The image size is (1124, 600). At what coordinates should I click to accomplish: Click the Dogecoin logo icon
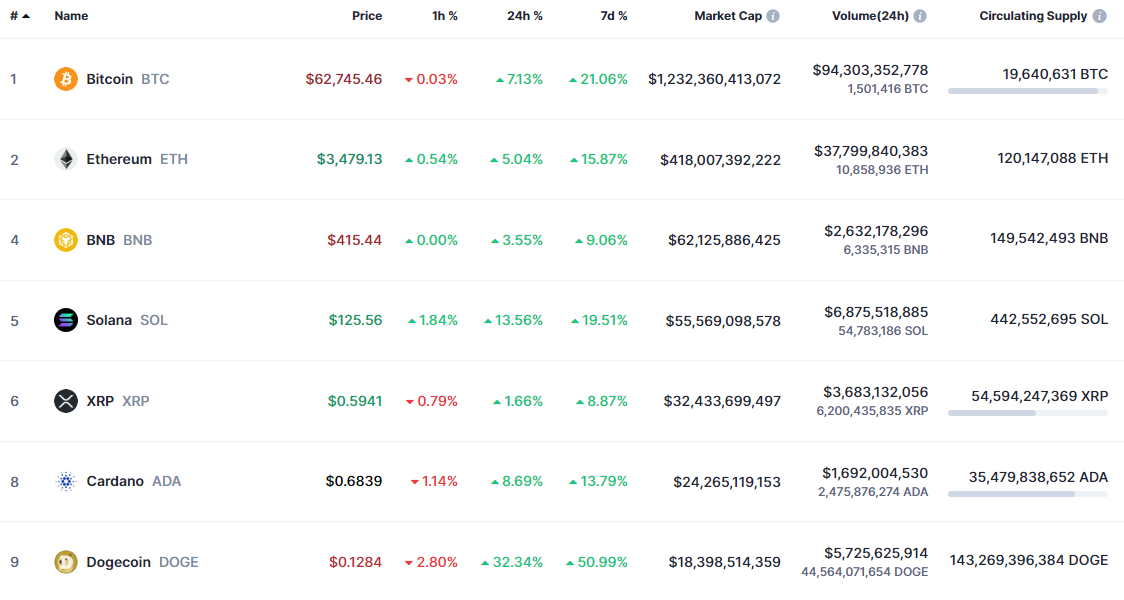click(66, 561)
